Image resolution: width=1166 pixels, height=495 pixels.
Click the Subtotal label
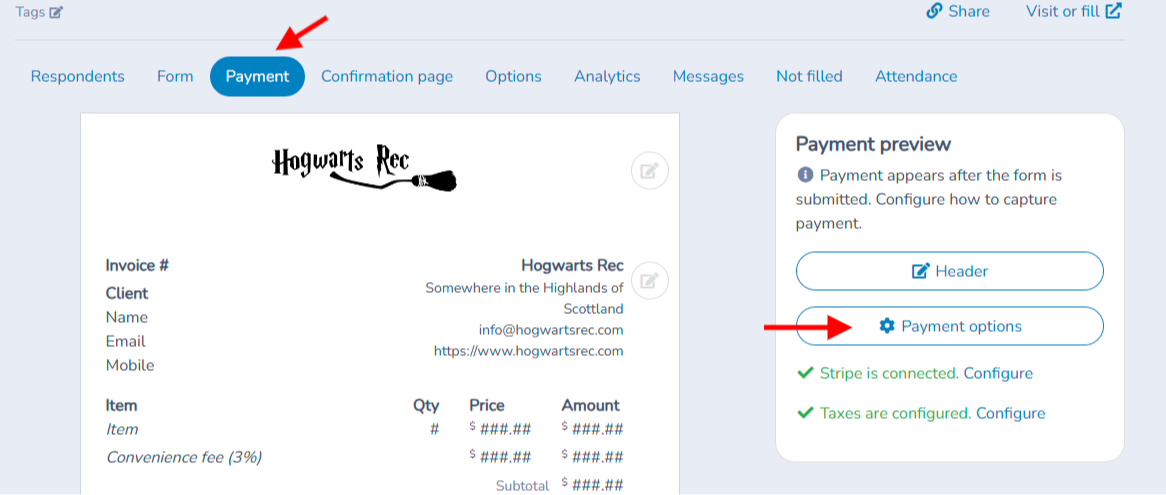tap(522, 485)
